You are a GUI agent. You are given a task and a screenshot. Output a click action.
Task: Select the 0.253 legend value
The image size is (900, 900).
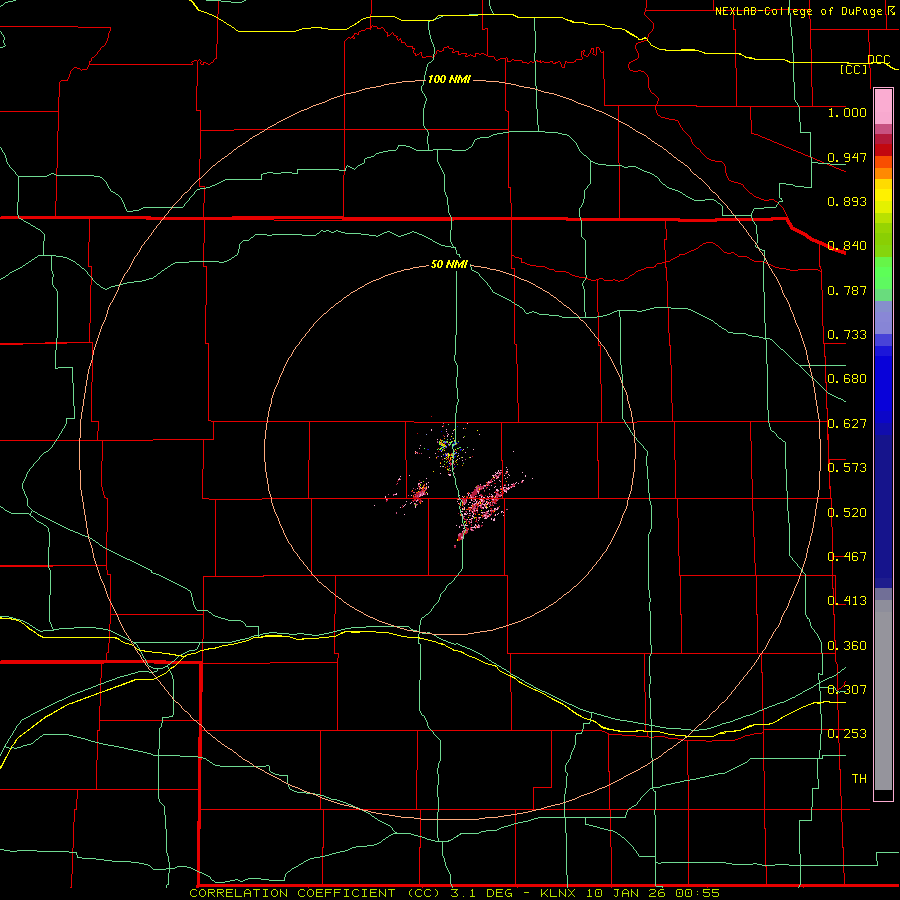[847, 734]
